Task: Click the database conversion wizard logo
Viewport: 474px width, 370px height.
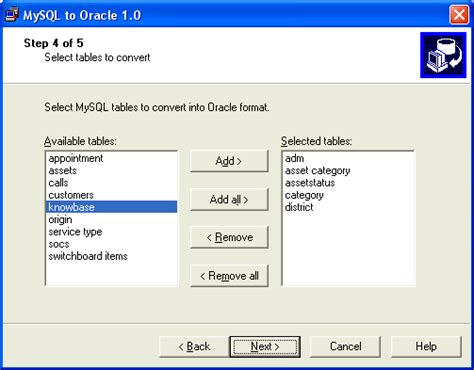Action: [443, 55]
